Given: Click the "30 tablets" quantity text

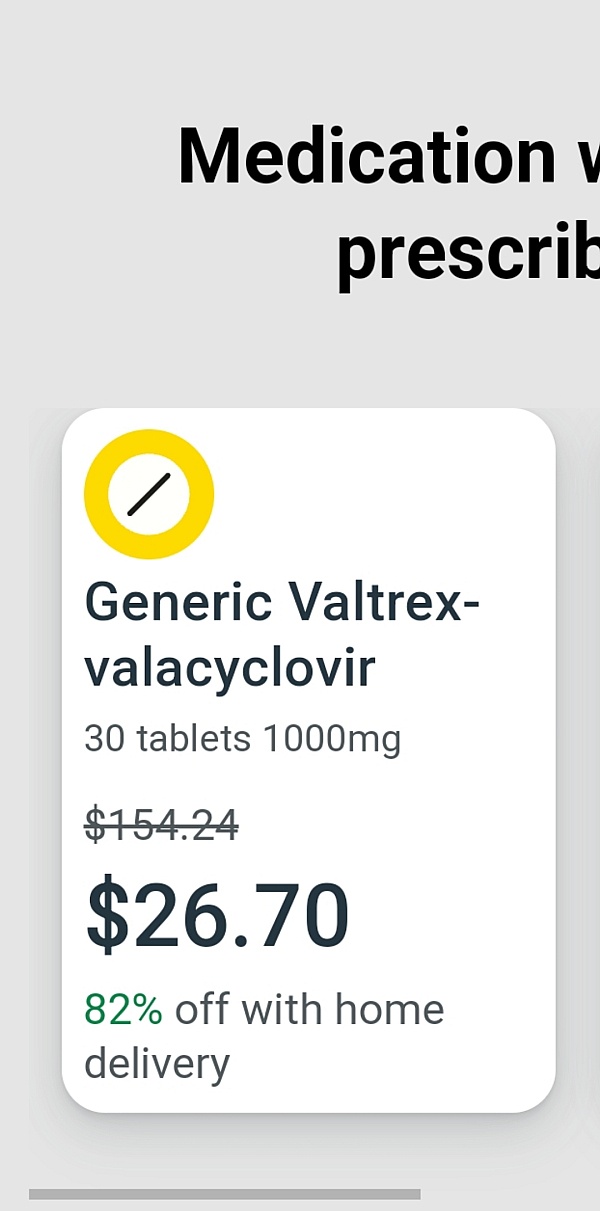Looking at the screenshot, I should [x=167, y=739].
